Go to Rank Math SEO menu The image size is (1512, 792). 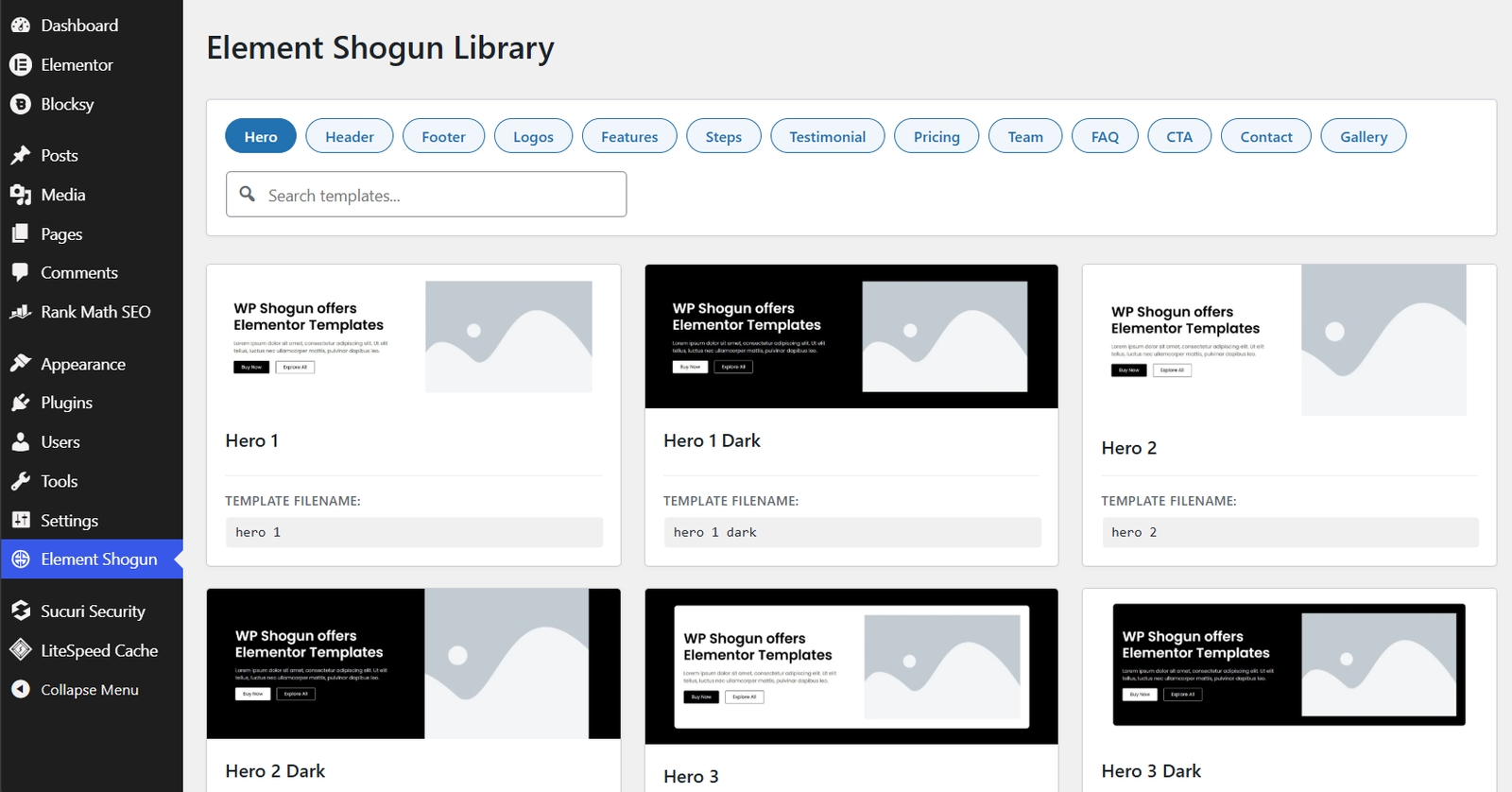pos(92,312)
